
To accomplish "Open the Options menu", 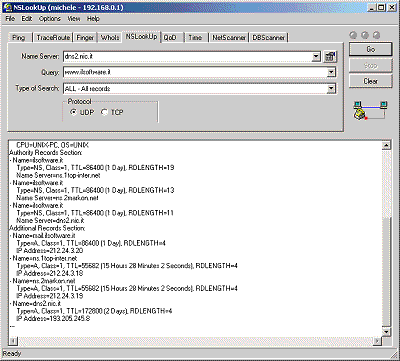I will 50,19.
